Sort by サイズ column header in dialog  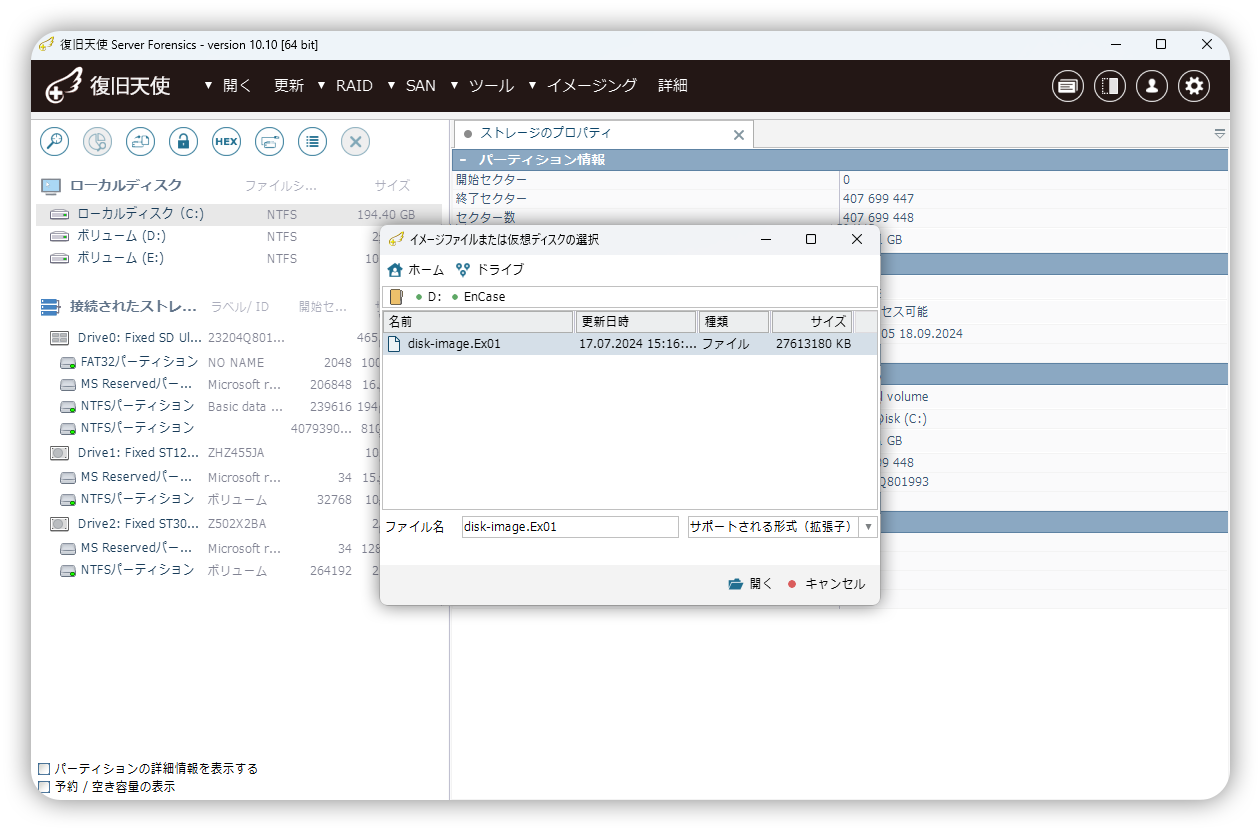tap(812, 322)
